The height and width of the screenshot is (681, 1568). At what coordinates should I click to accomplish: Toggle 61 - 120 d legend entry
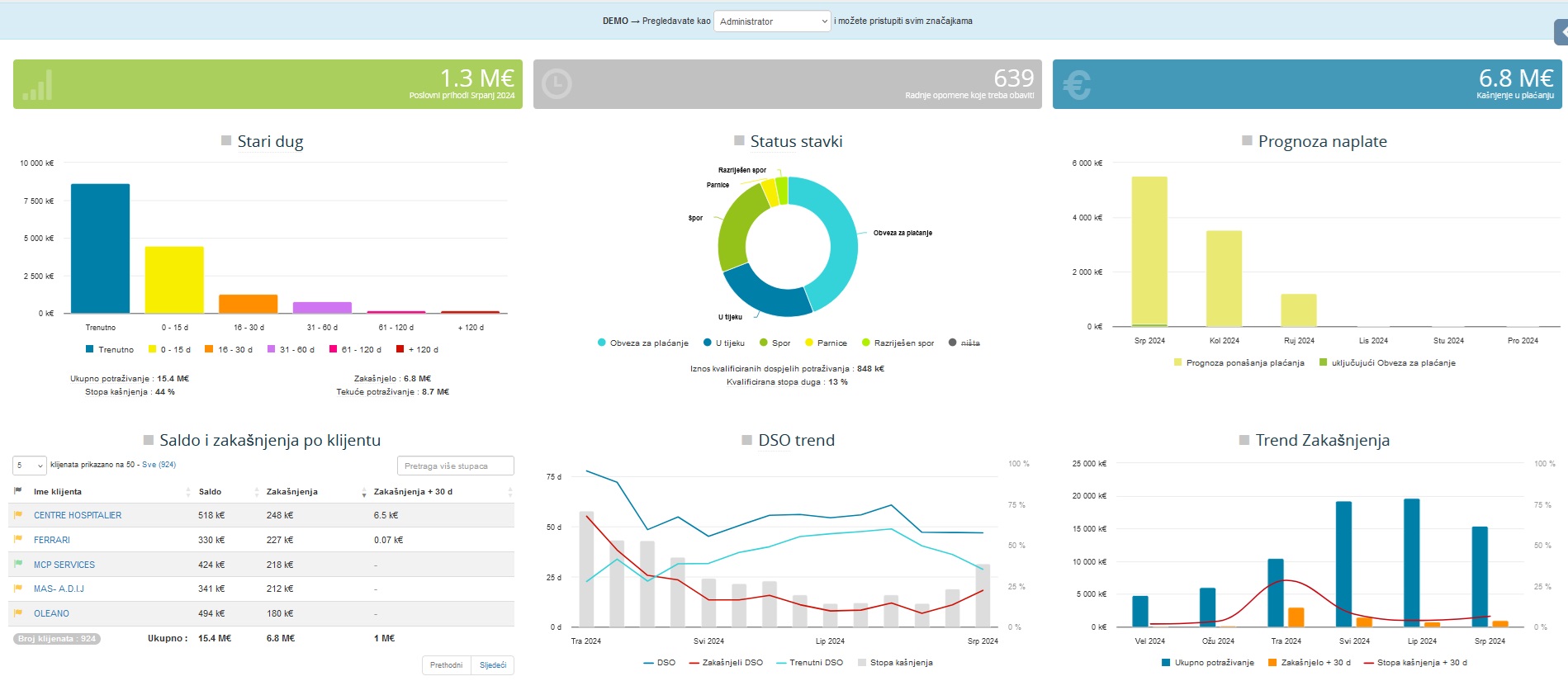coord(355,349)
